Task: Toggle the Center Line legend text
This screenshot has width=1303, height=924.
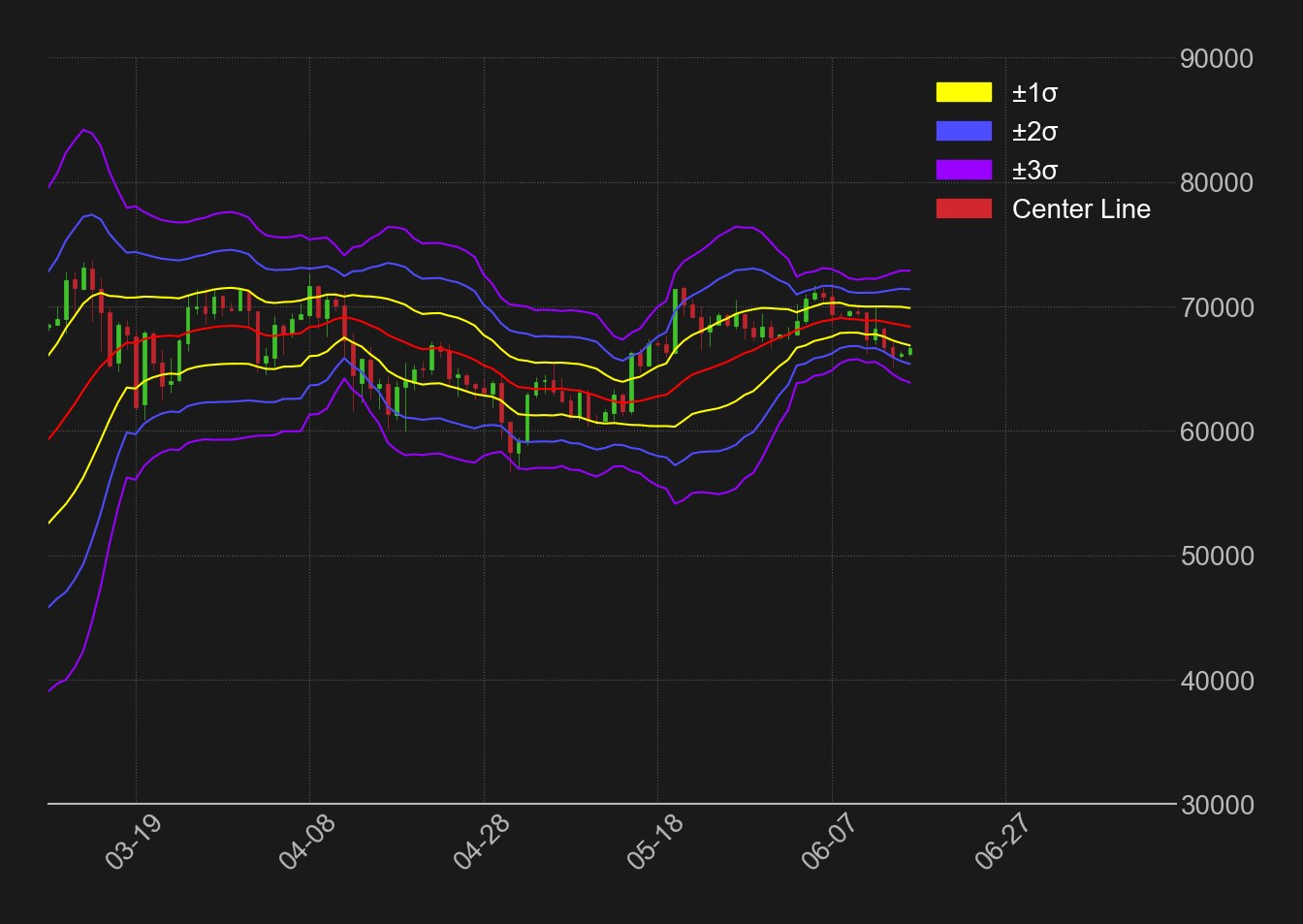Action: (1081, 209)
